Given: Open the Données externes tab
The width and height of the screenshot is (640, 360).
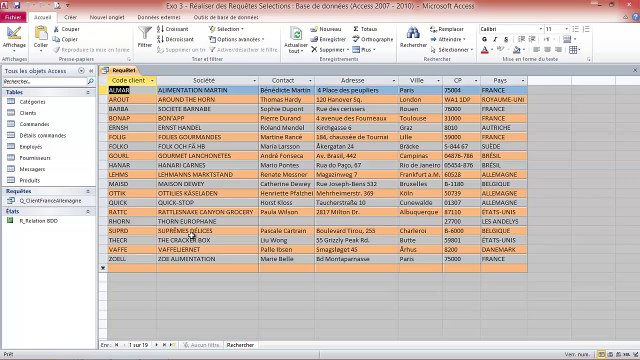Looking at the screenshot, I should (x=159, y=17).
